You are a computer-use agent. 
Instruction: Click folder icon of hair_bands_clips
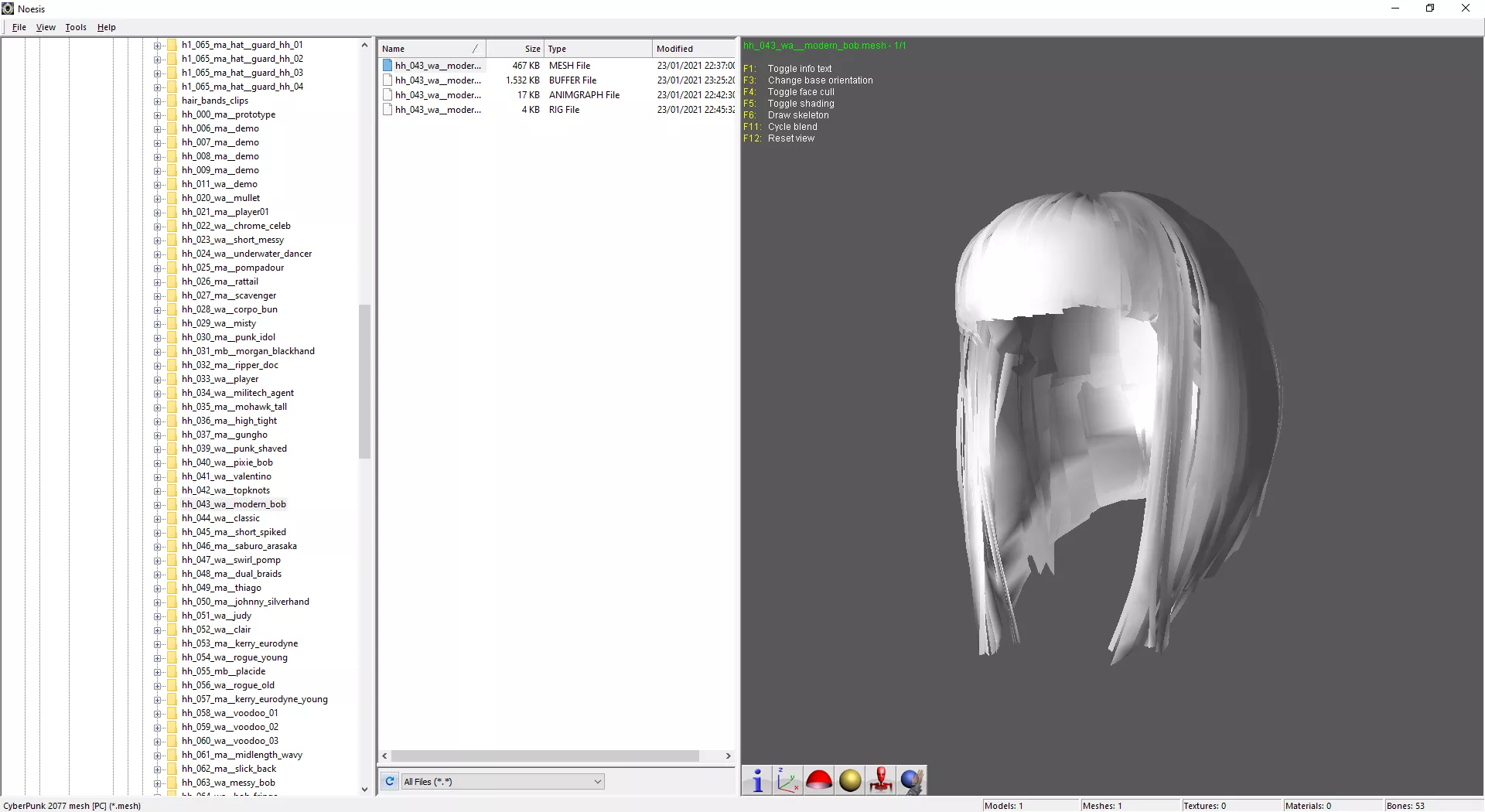point(172,101)
